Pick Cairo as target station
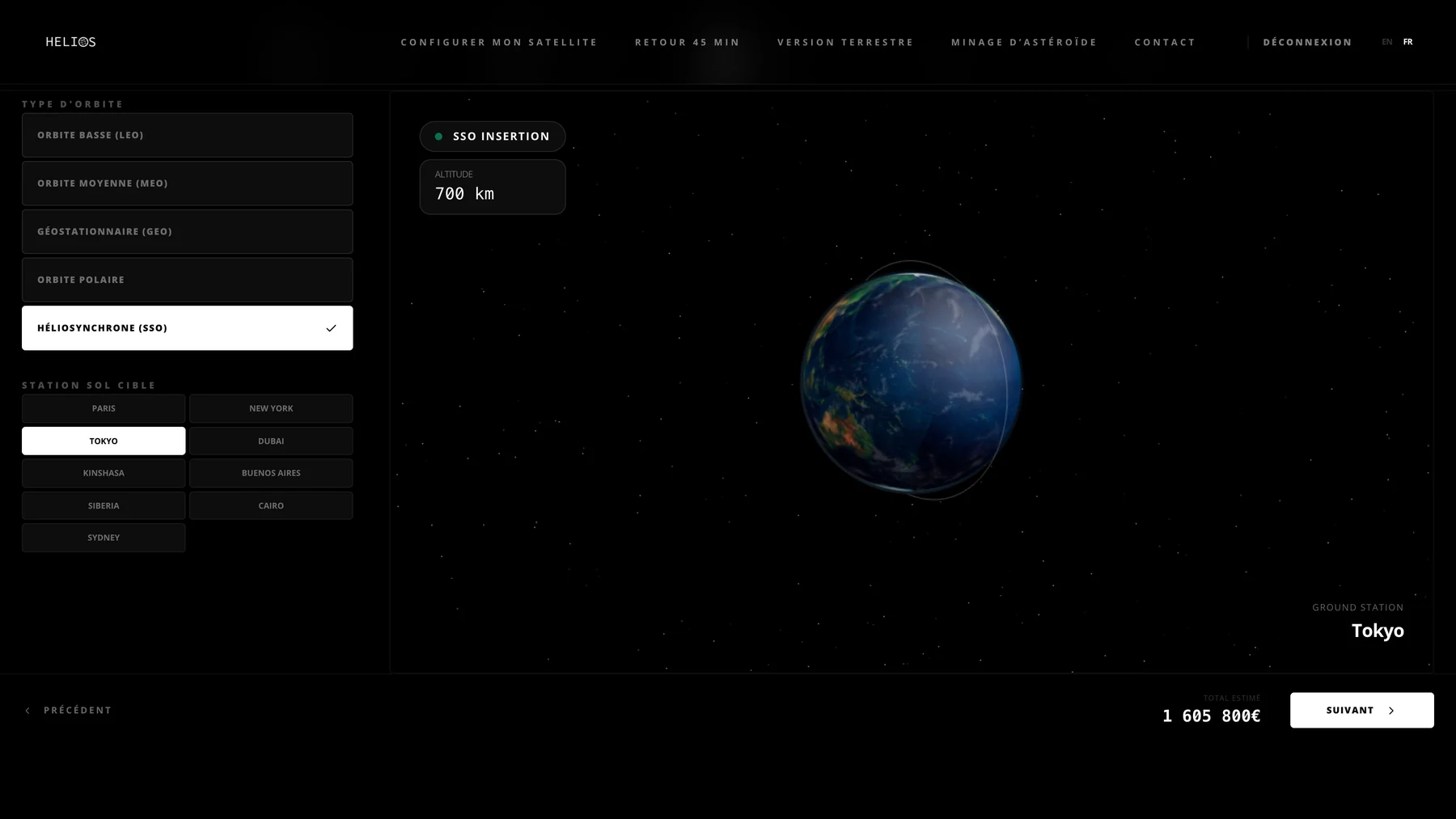The image size is (1456, 819). [x=271, y=505]
